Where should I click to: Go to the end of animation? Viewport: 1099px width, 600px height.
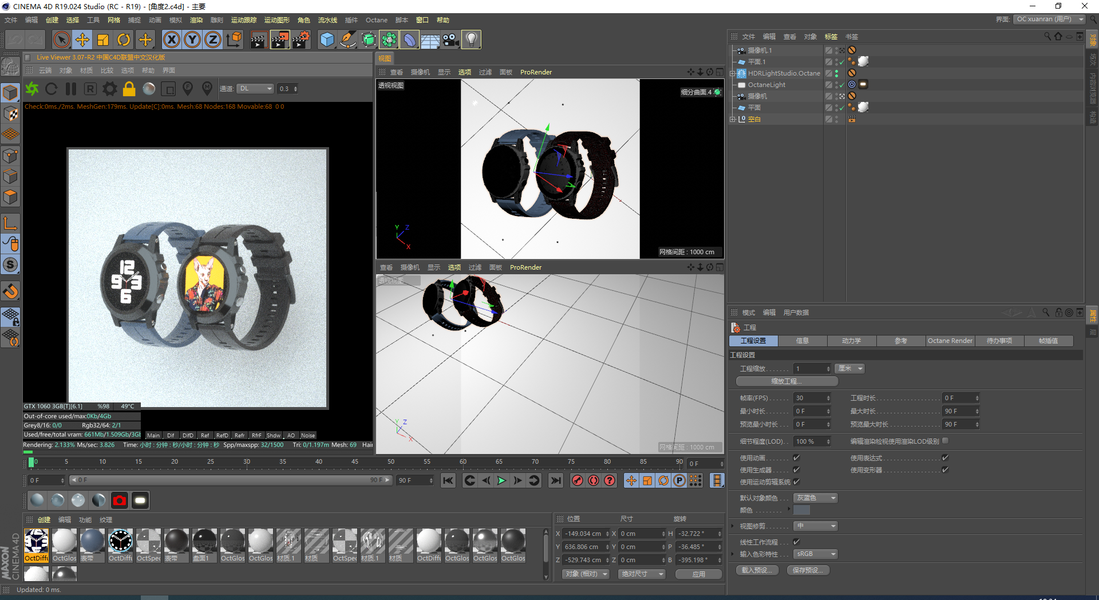(x=555, y=480)
